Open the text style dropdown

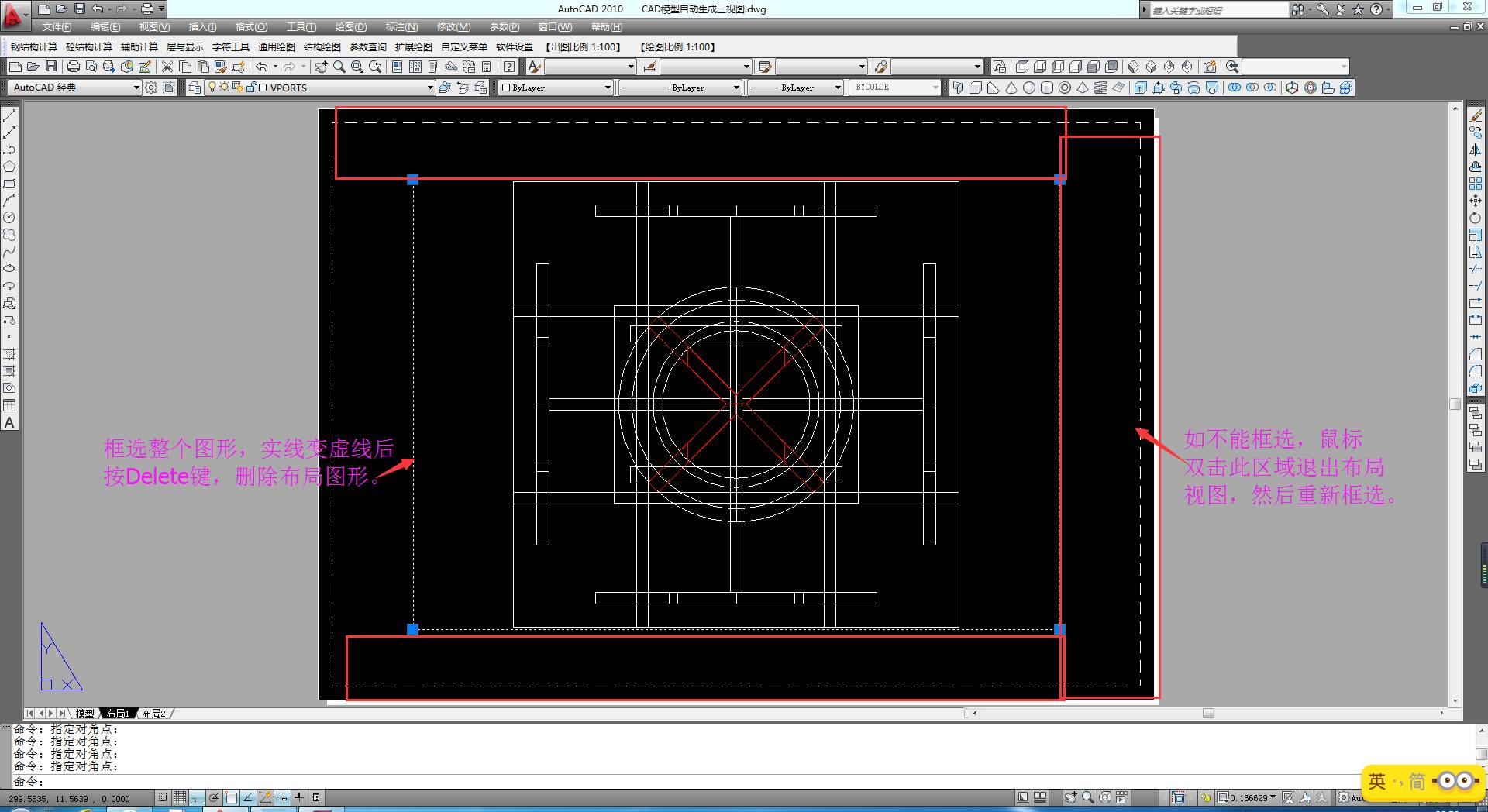[x=591, y=67]
